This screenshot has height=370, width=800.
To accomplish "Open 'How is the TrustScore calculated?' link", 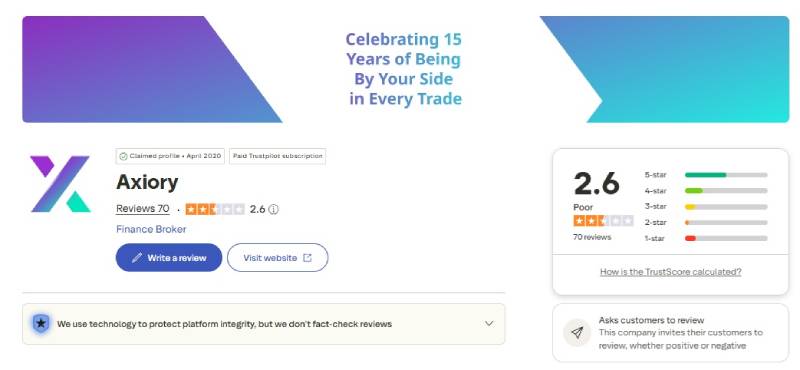I will pos(670,272).
